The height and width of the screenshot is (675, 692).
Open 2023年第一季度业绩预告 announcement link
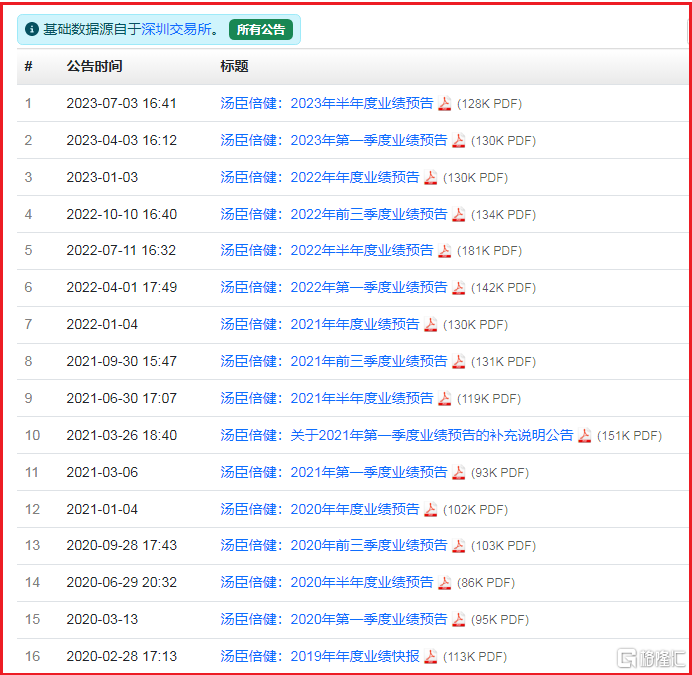click(x=334, y=140)
